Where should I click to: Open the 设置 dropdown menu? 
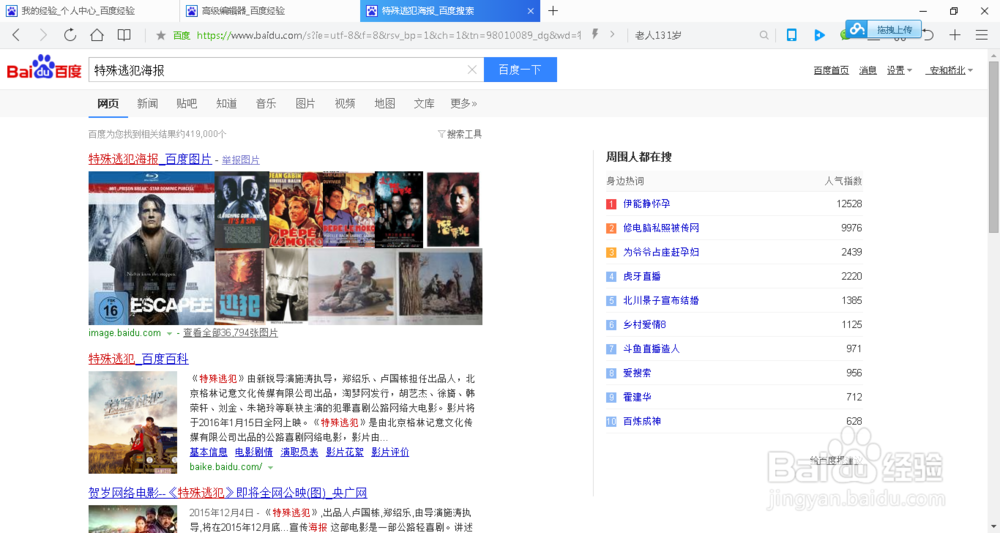[899, 70]
